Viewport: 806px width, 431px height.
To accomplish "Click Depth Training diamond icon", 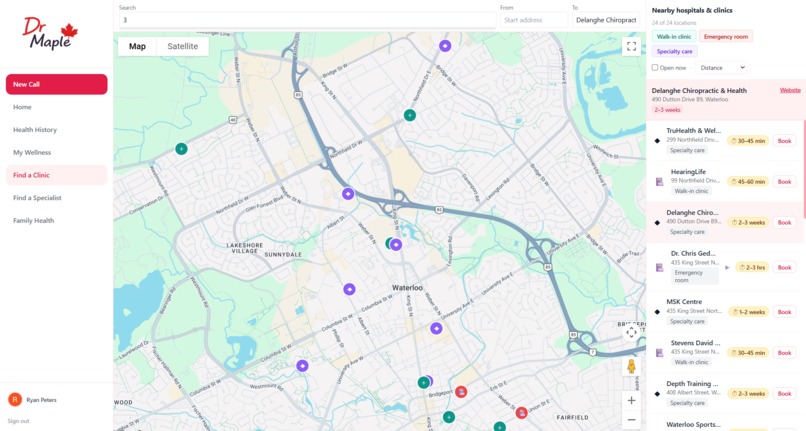I will pyautogui.click(x=657, y=393).
